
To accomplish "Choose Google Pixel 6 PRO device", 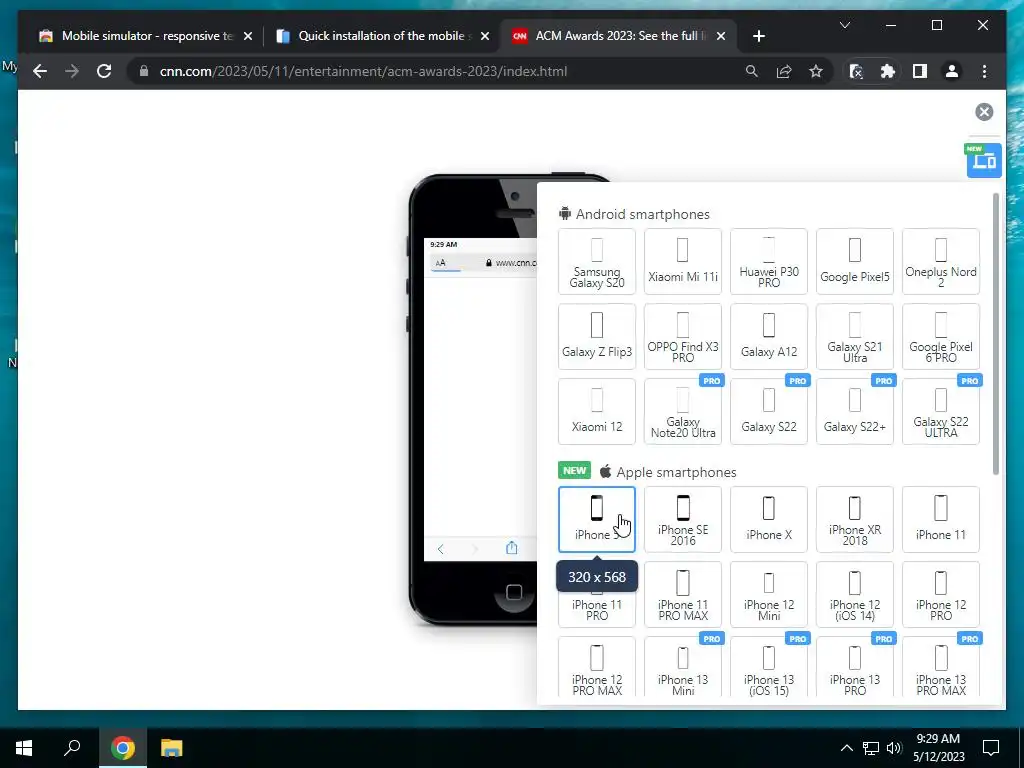I will tap(941, 337).
